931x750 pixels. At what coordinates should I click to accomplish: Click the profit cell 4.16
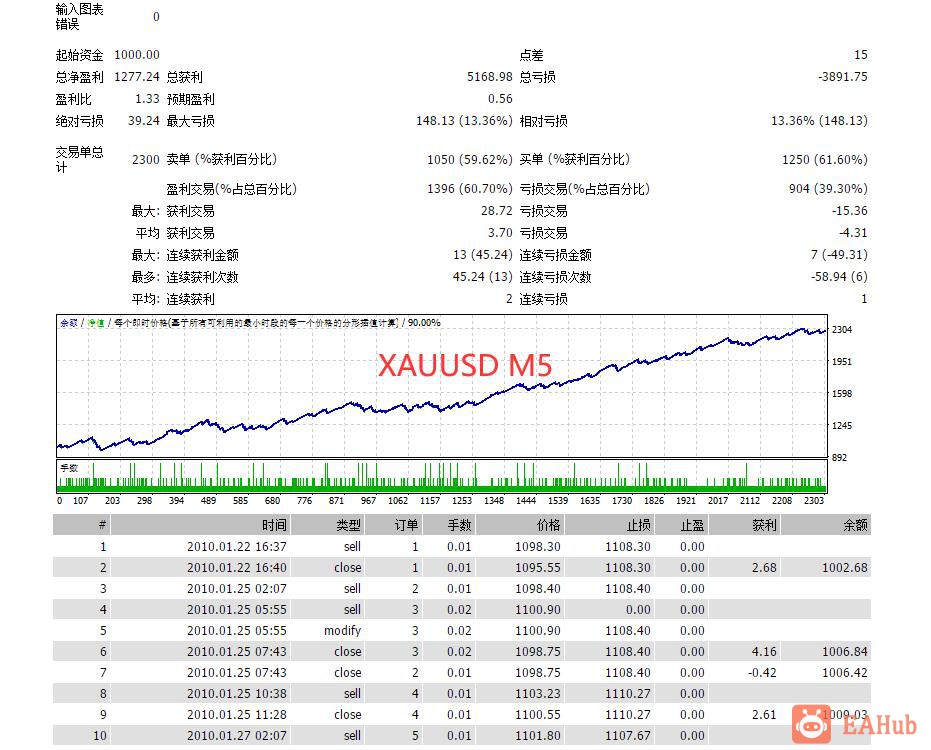click(764, 651)
